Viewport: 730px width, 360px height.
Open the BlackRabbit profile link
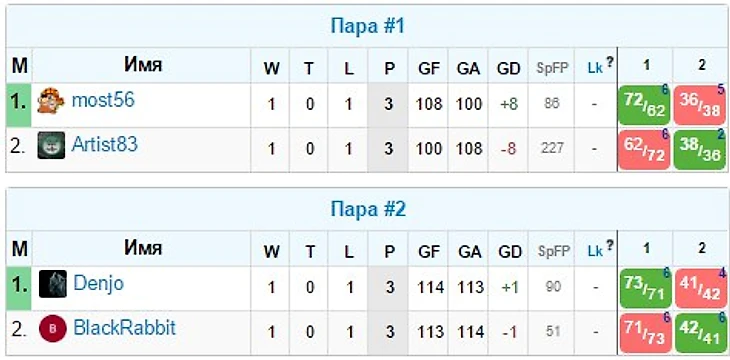pyautogui.click(x=125, y=328)
